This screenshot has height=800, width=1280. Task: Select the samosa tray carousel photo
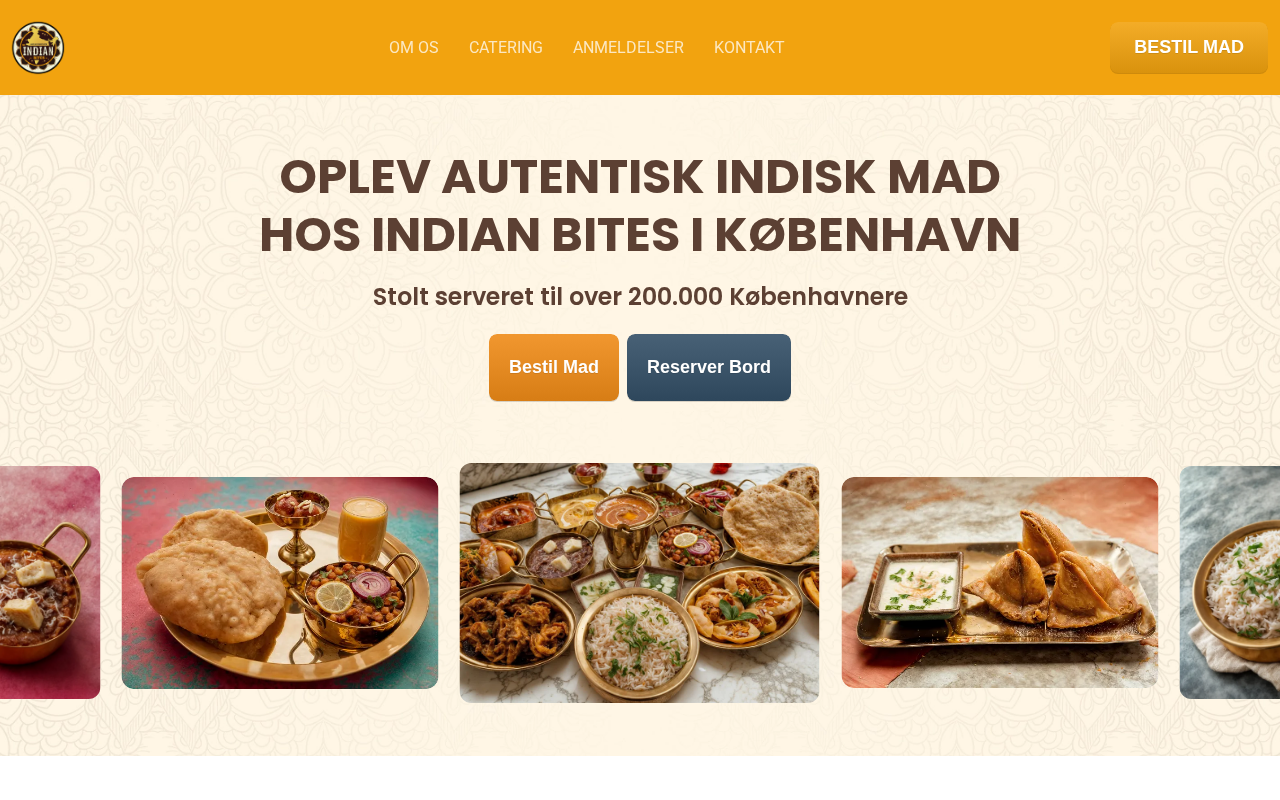pos(1000,582)
